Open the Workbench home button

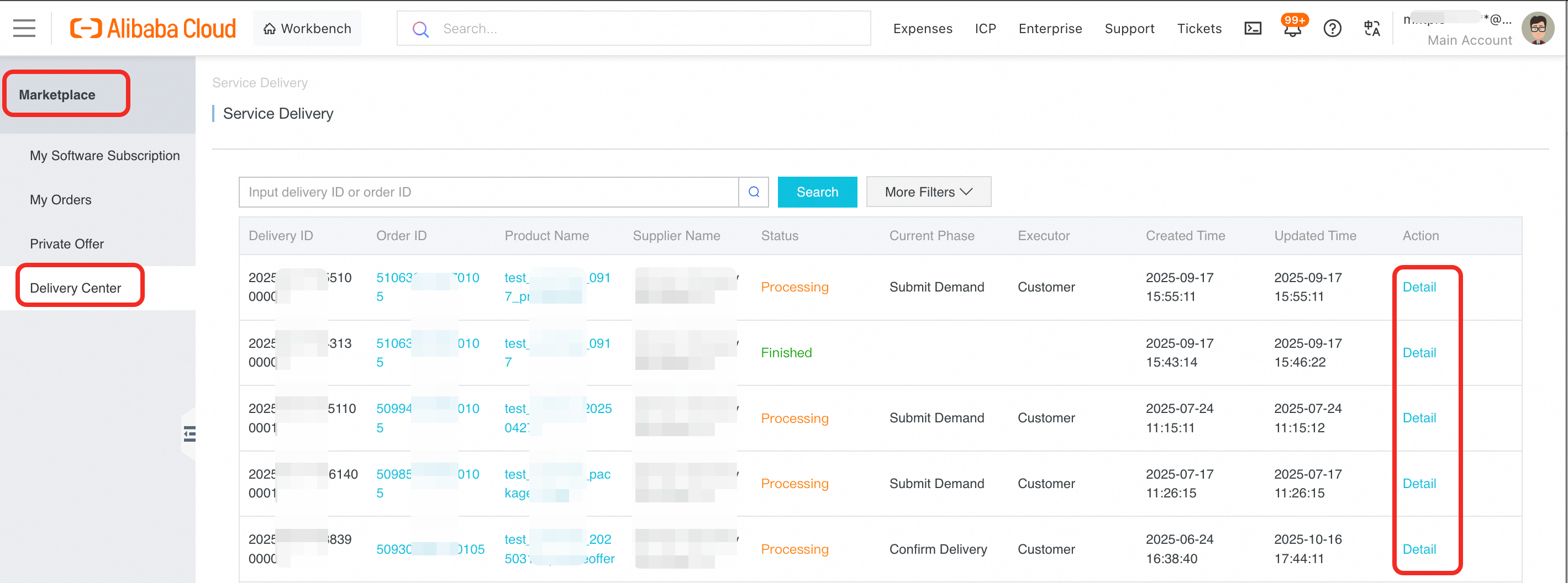pos(307,29)
